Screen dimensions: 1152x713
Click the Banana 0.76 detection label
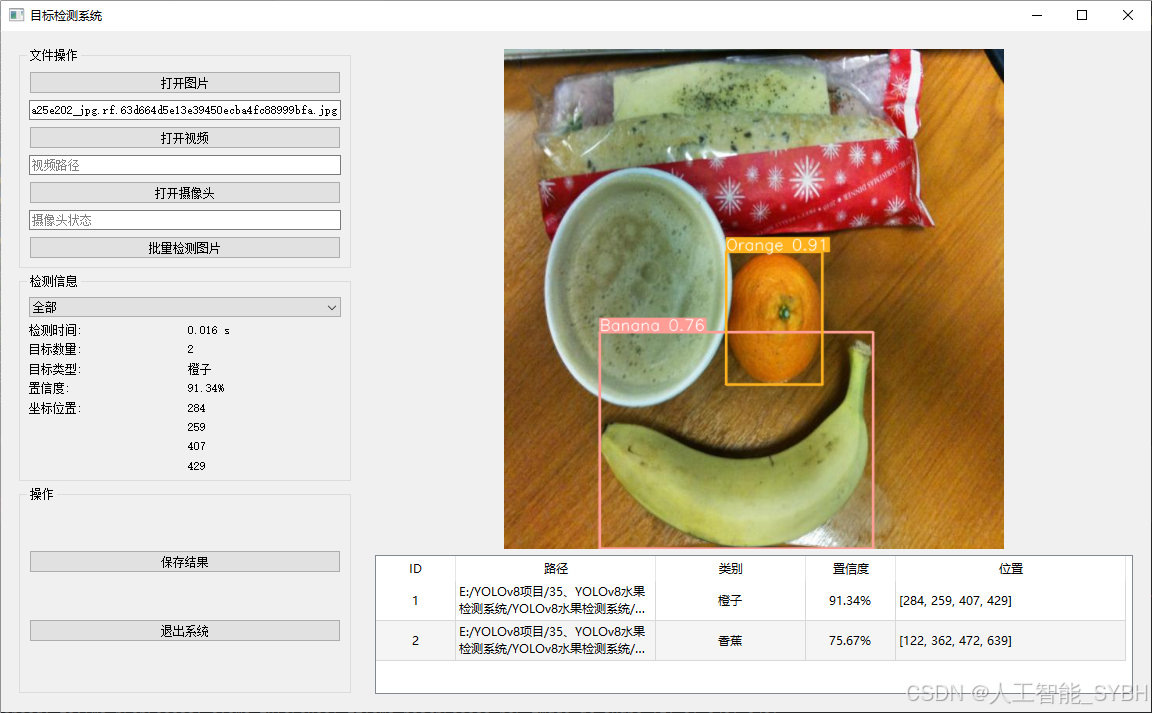point(652,325)
